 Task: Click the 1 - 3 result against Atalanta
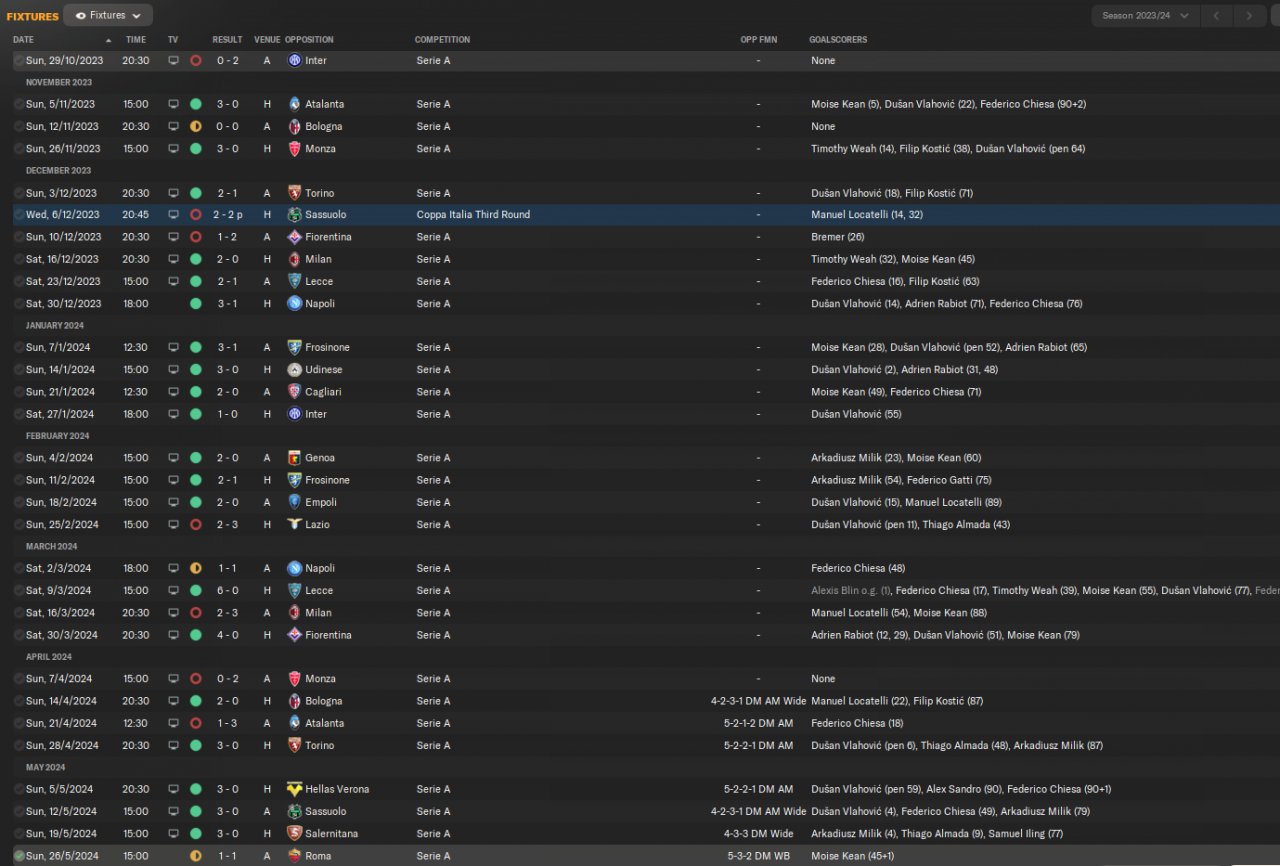(x=227, y=723)
